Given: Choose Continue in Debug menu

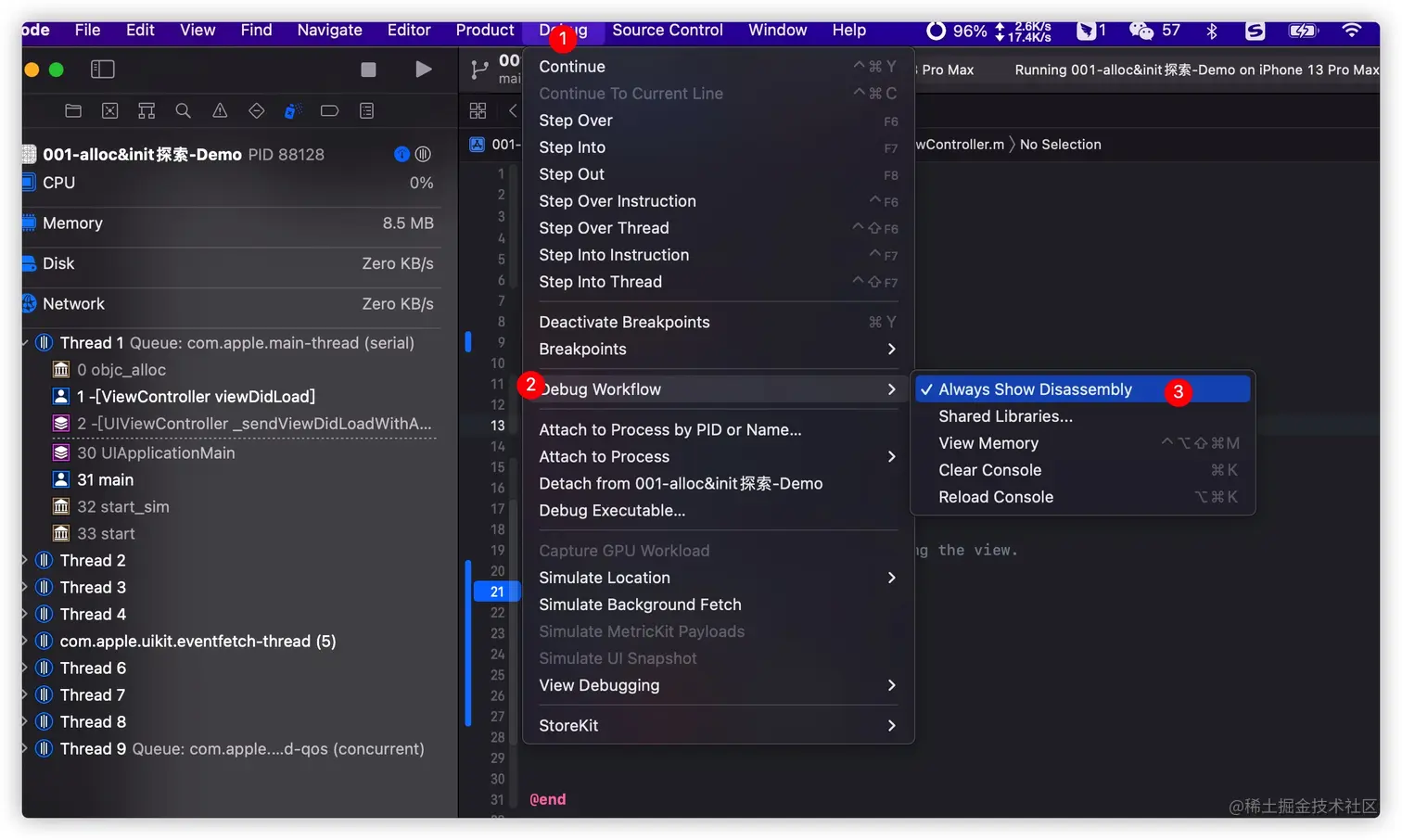Looking at the screenshot, I should click(x=719, y=67).
